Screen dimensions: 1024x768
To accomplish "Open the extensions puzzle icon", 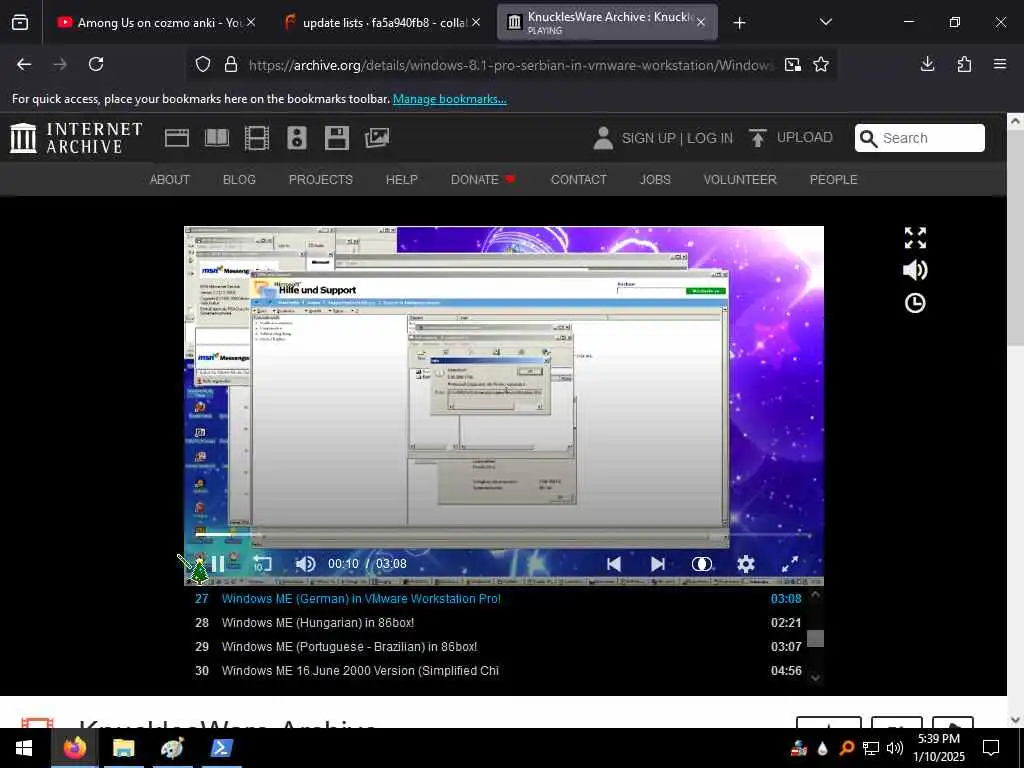I will 964,64.
